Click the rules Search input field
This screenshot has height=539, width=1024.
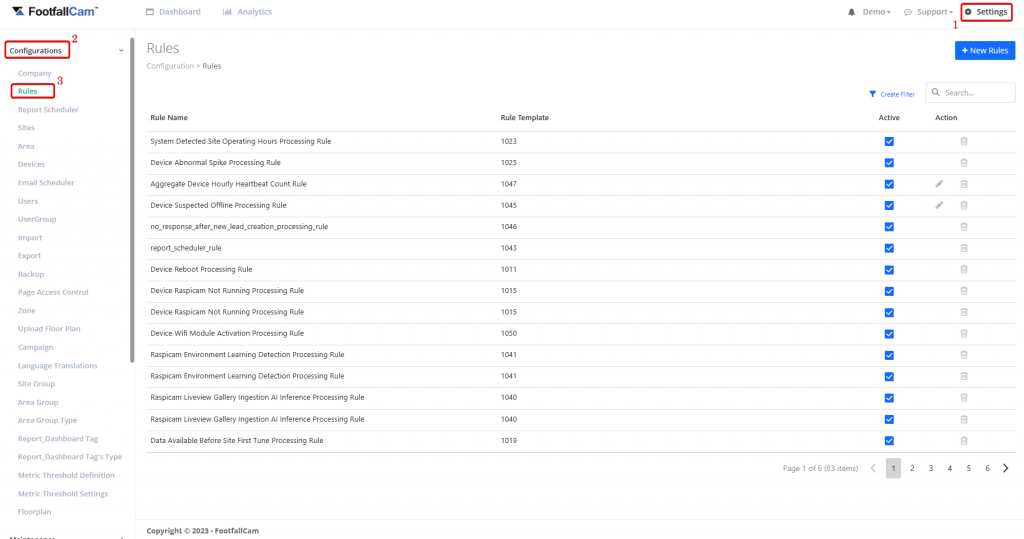coord(972,93)
